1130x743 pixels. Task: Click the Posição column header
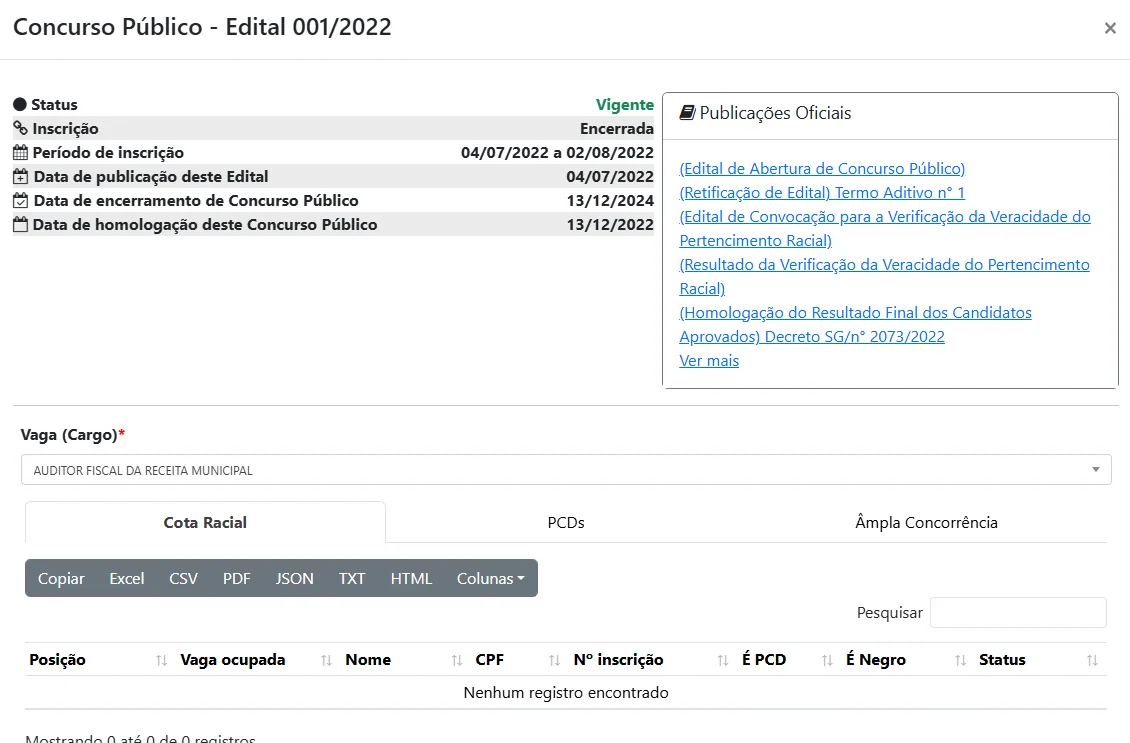[58, 659]
